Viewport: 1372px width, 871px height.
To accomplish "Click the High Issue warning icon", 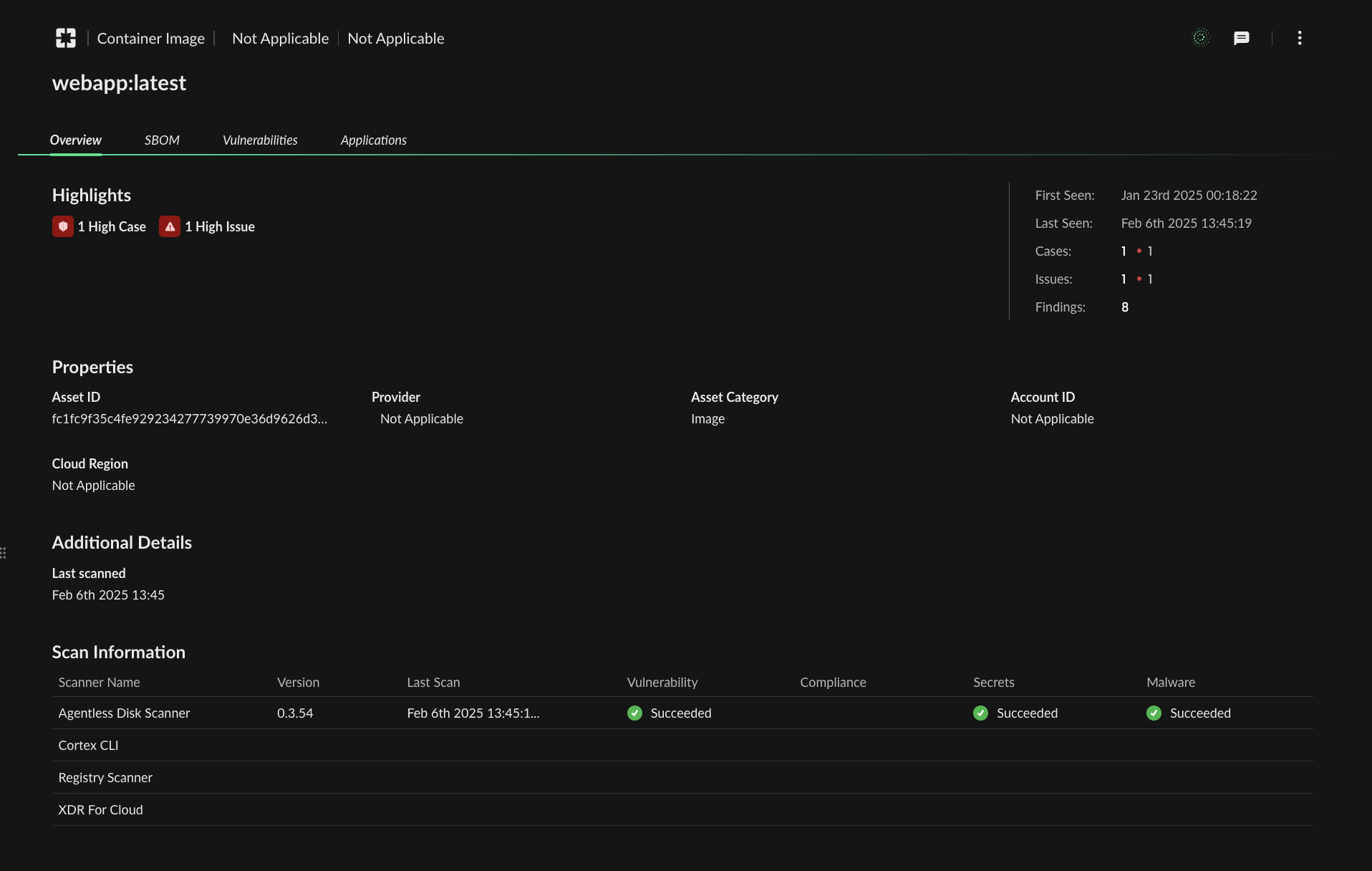I will coord(170,226).
